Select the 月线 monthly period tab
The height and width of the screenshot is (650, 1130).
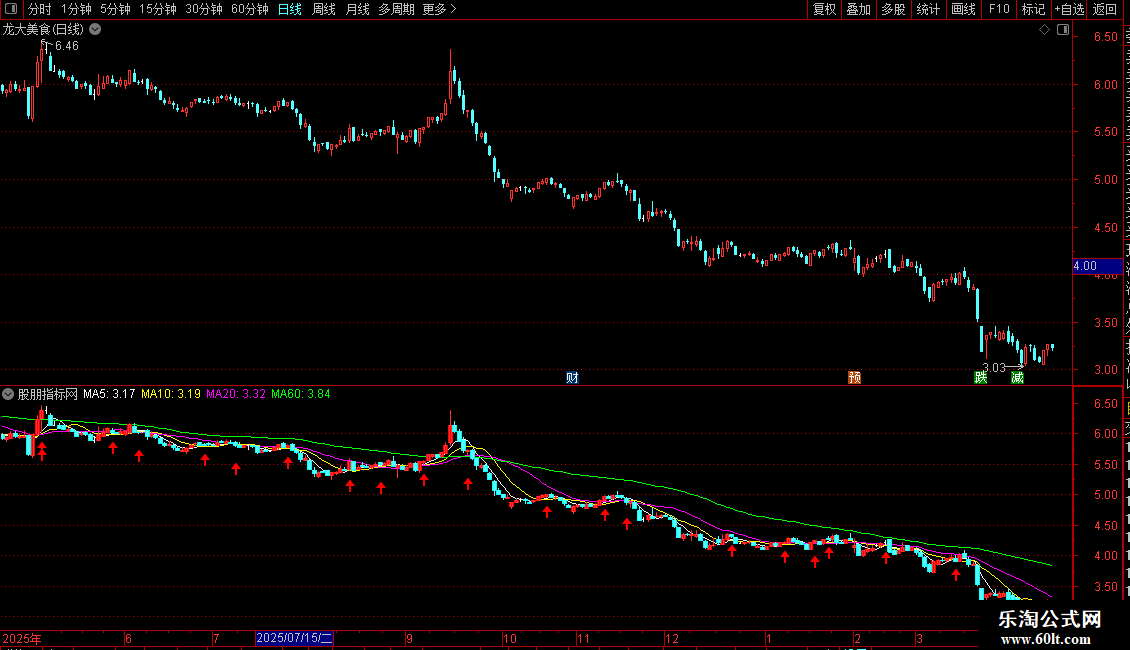pyautogui.click(x=357, y=9)
